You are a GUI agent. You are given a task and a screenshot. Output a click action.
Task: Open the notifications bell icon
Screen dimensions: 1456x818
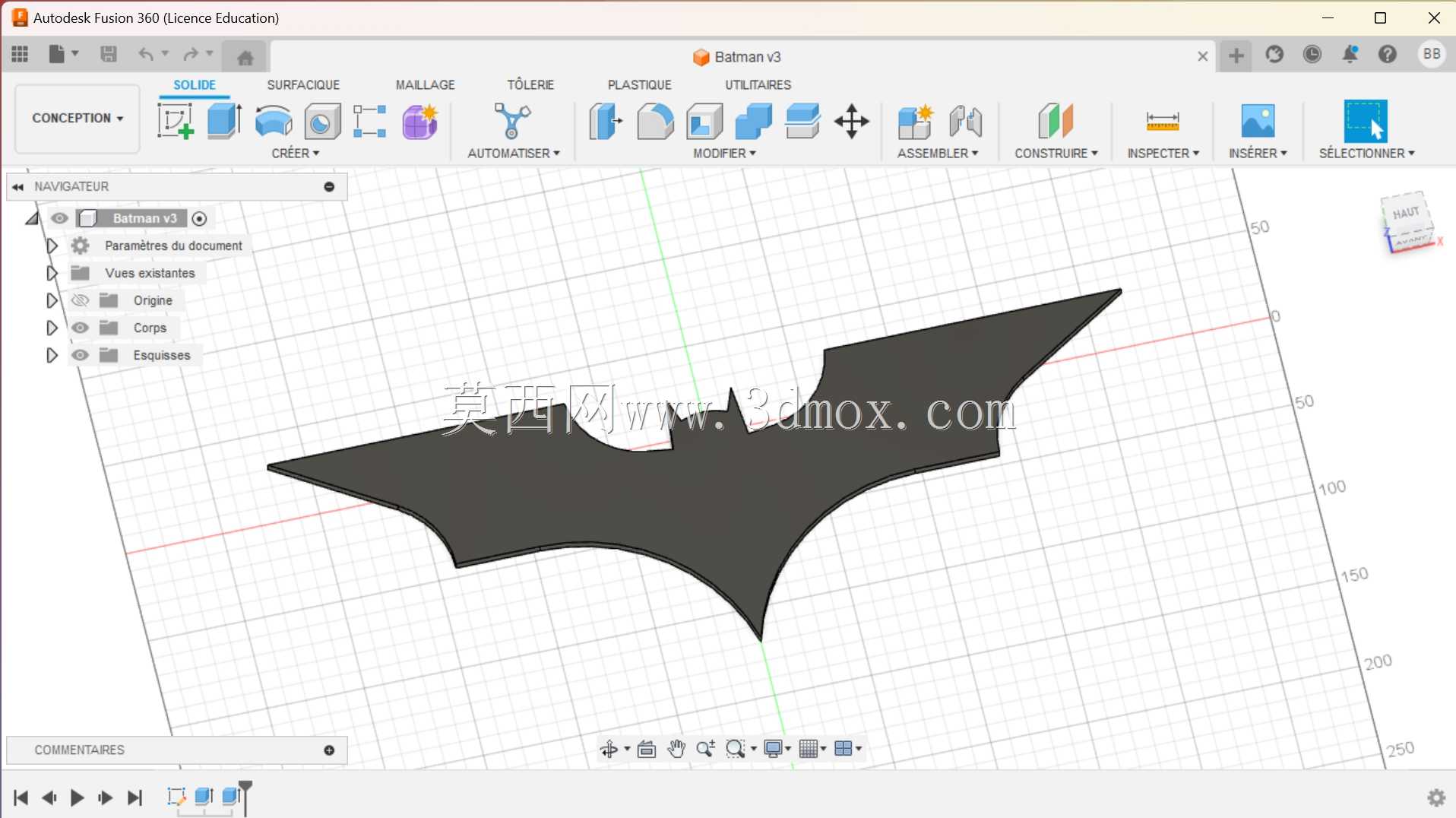pyautogui.click(x=1350, y=54)
